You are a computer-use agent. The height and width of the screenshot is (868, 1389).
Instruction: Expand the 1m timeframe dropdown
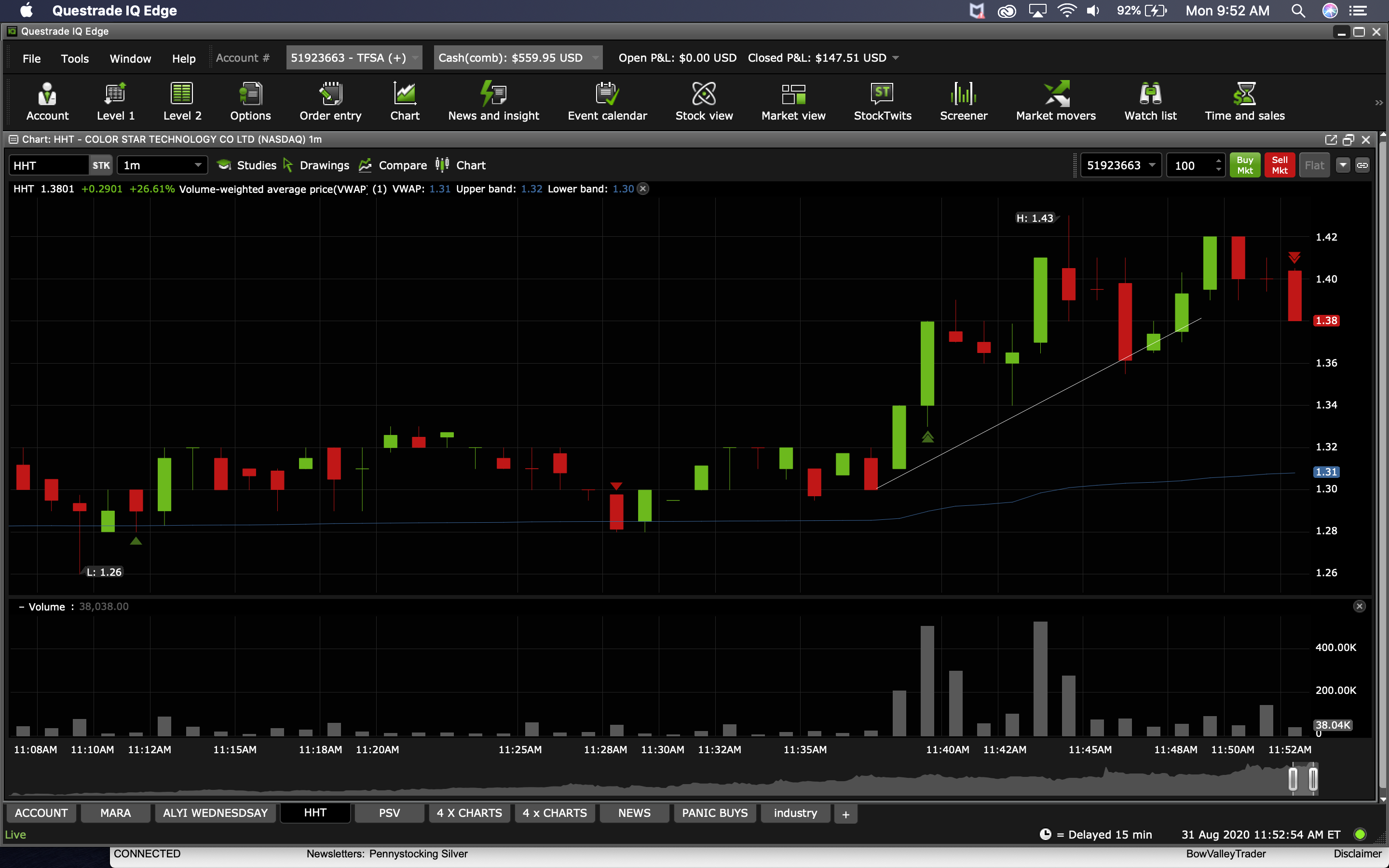[197, 165]
